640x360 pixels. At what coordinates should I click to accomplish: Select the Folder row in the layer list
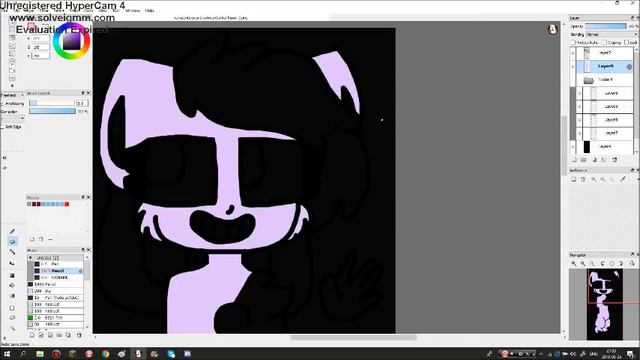pyautogui.click(x=605, y=80)
